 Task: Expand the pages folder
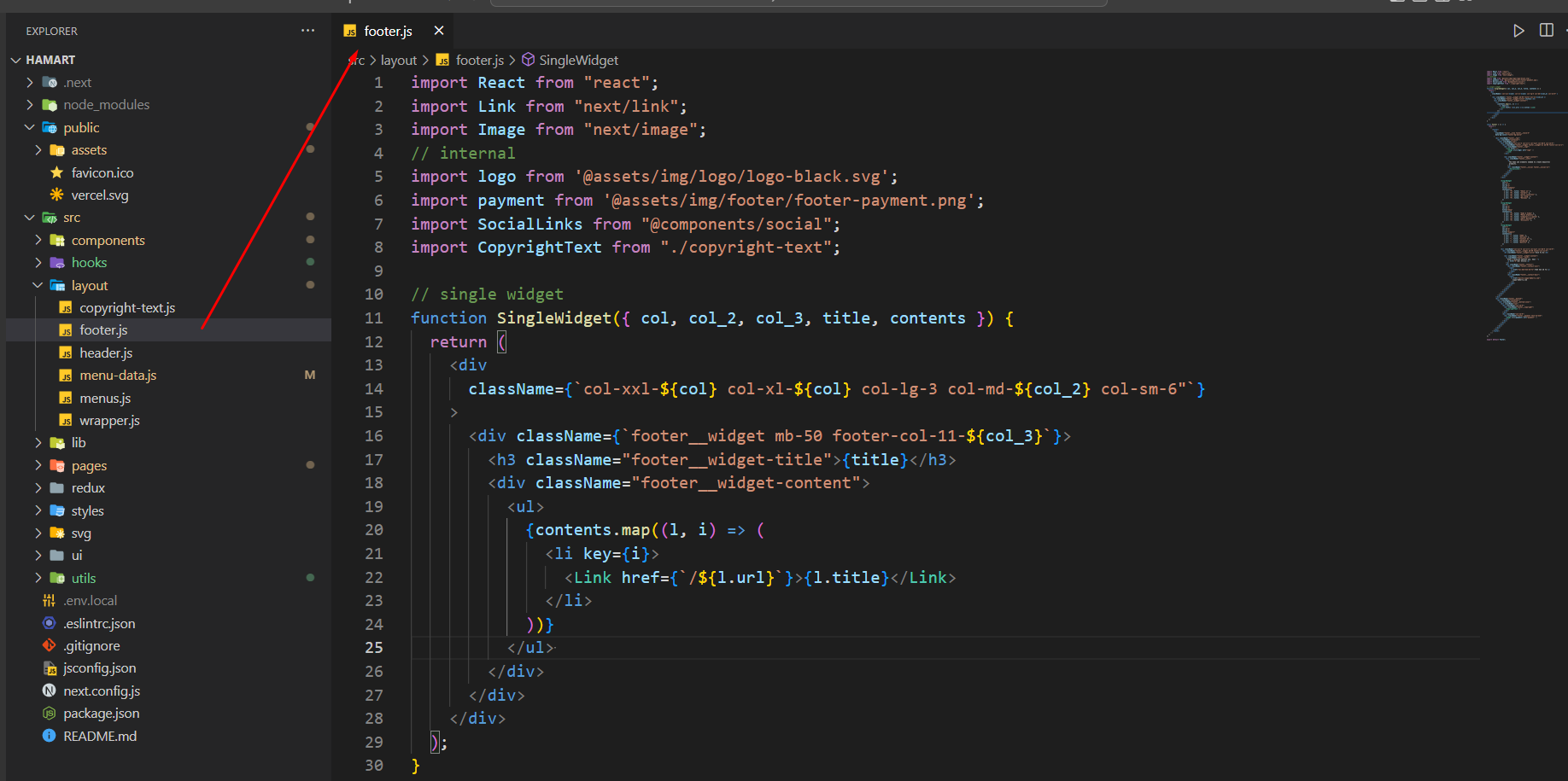[x=38, y=466]
